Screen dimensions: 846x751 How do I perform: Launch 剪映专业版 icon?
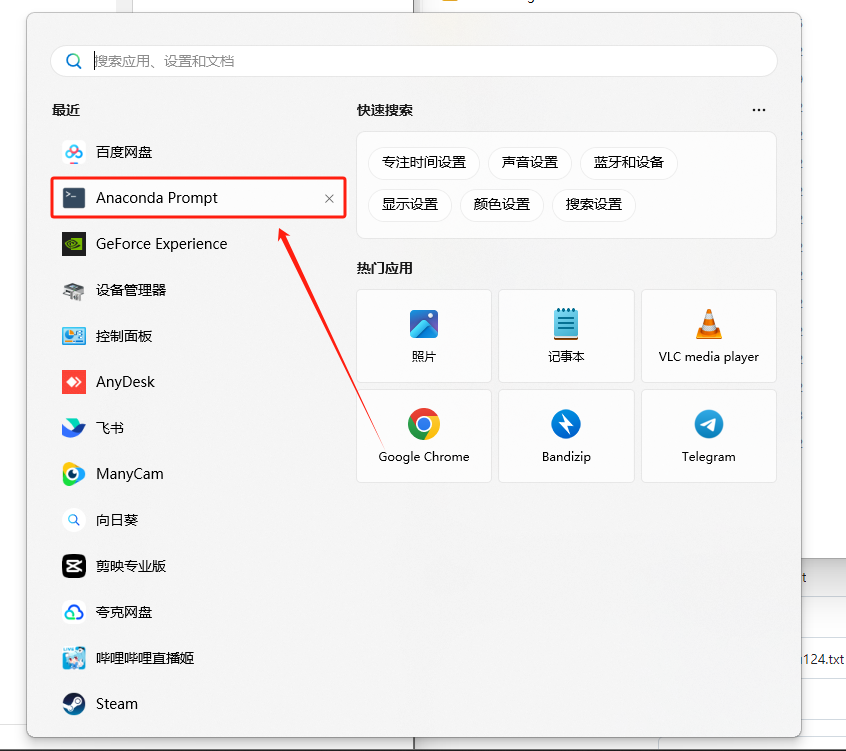coord(74,566)
